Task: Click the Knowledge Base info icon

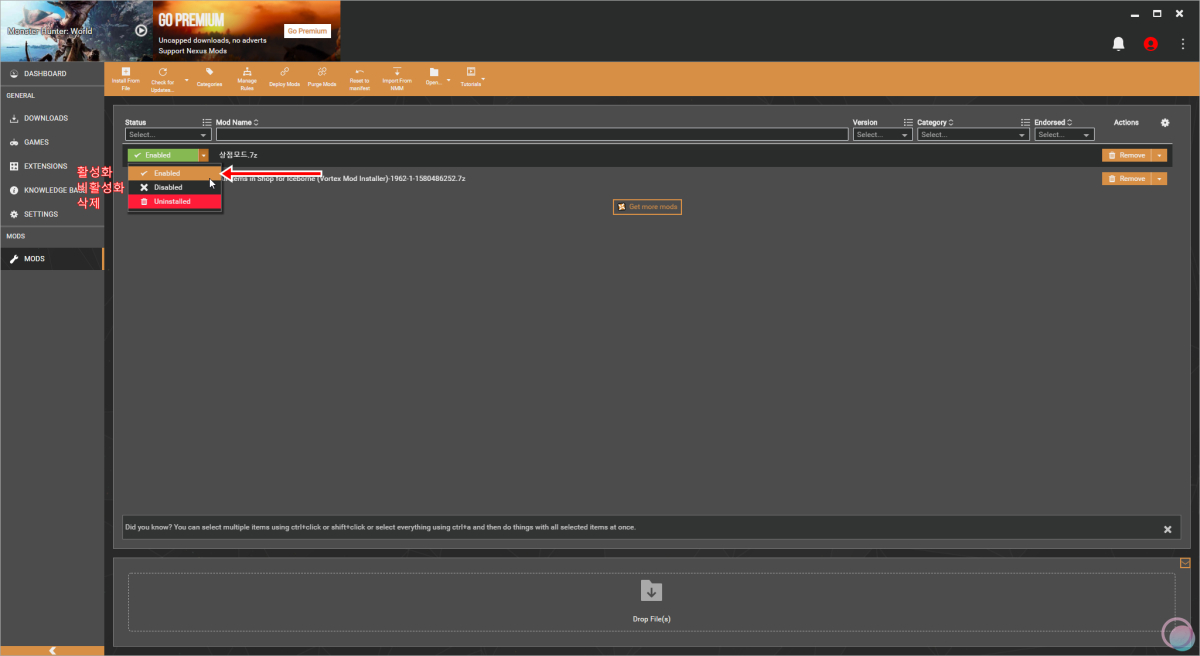Action: point(14,190)
